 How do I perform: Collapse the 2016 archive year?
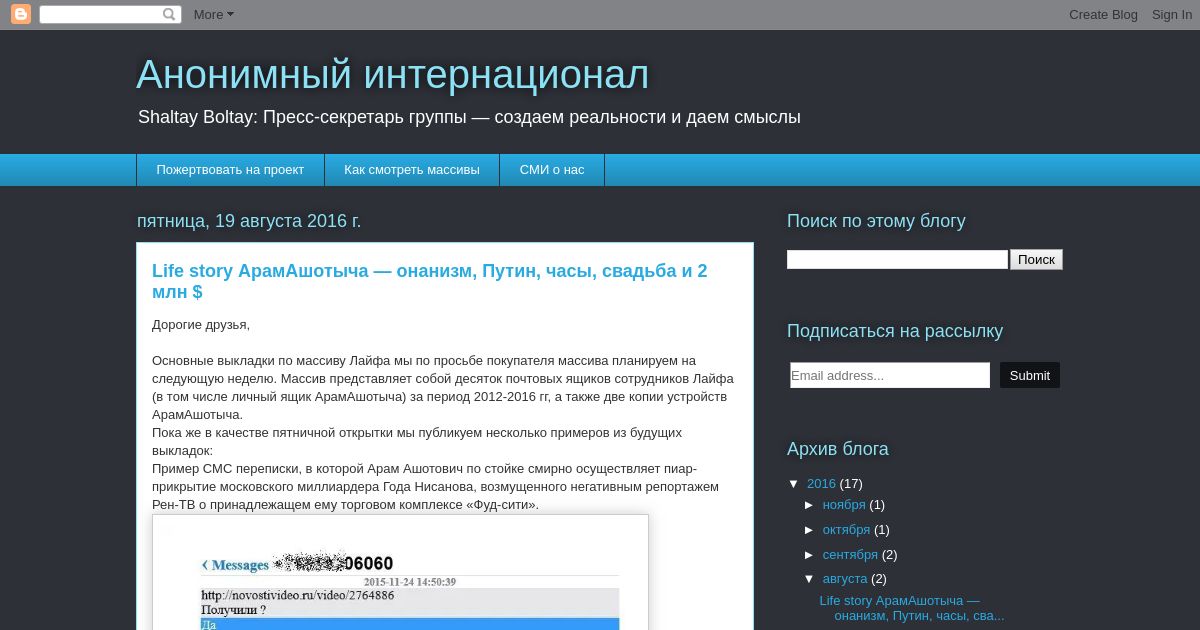click(x=794, y=484)
